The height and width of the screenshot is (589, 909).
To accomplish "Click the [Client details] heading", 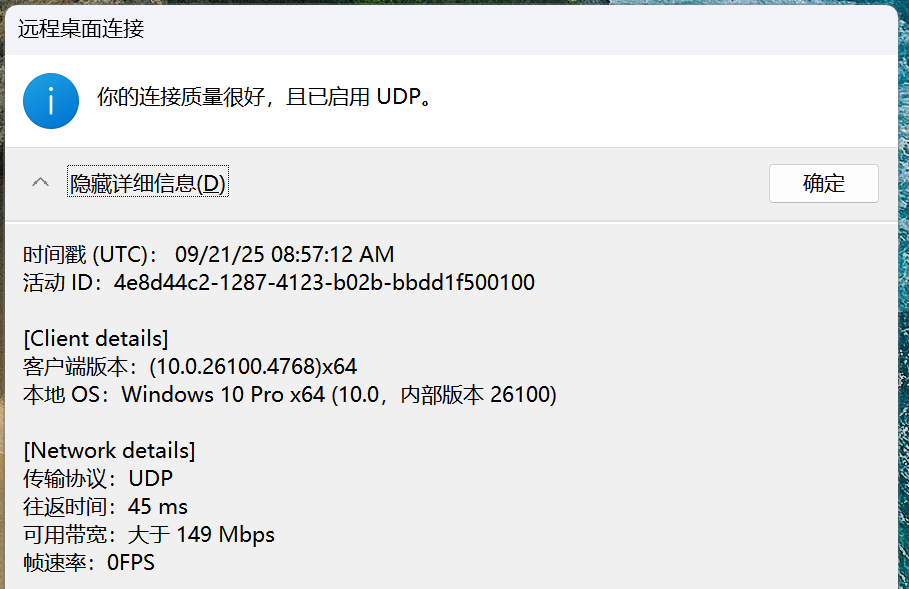I will [x=96, y=337].
